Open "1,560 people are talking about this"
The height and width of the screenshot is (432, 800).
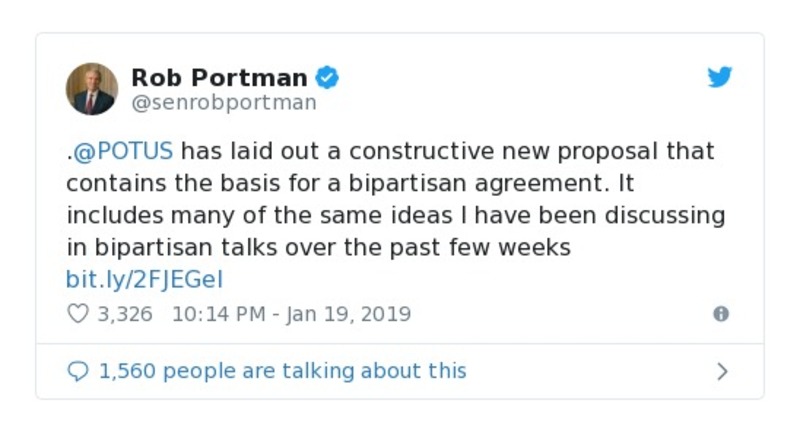(x=282, y=371)
